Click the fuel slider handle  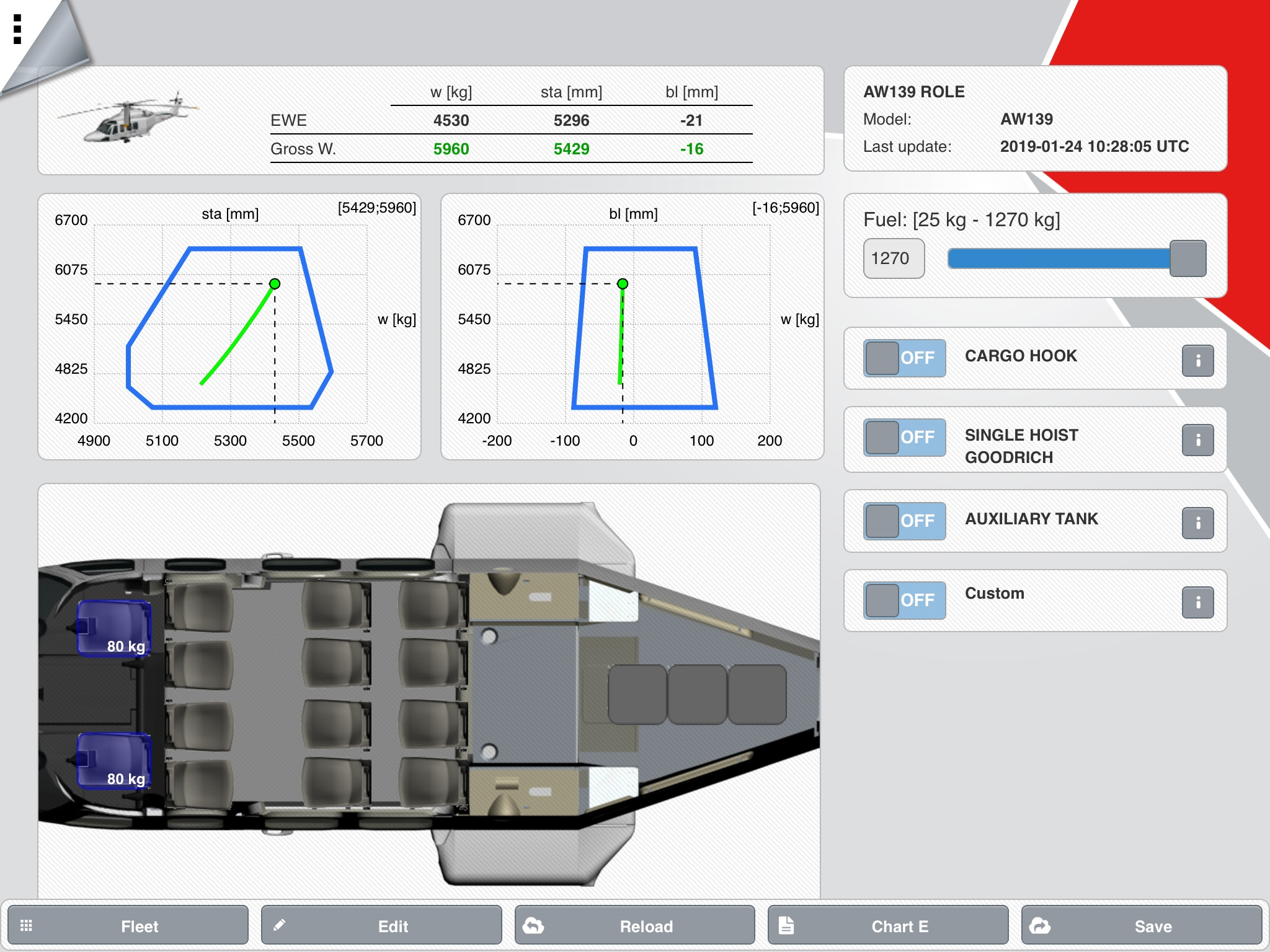[1188, 258]
